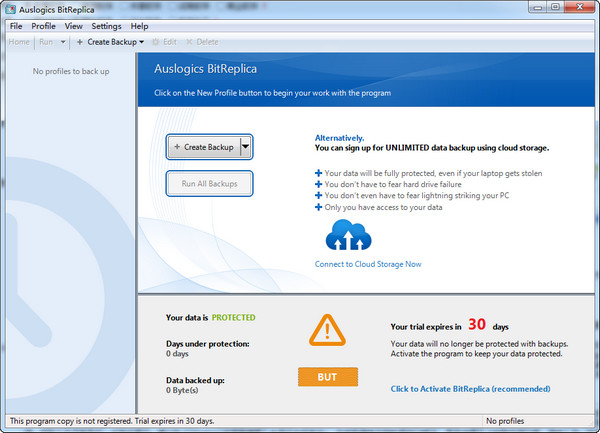600x433 pixels.
Task: Click Create Backup in the toolbar
Action: (107, 42)
